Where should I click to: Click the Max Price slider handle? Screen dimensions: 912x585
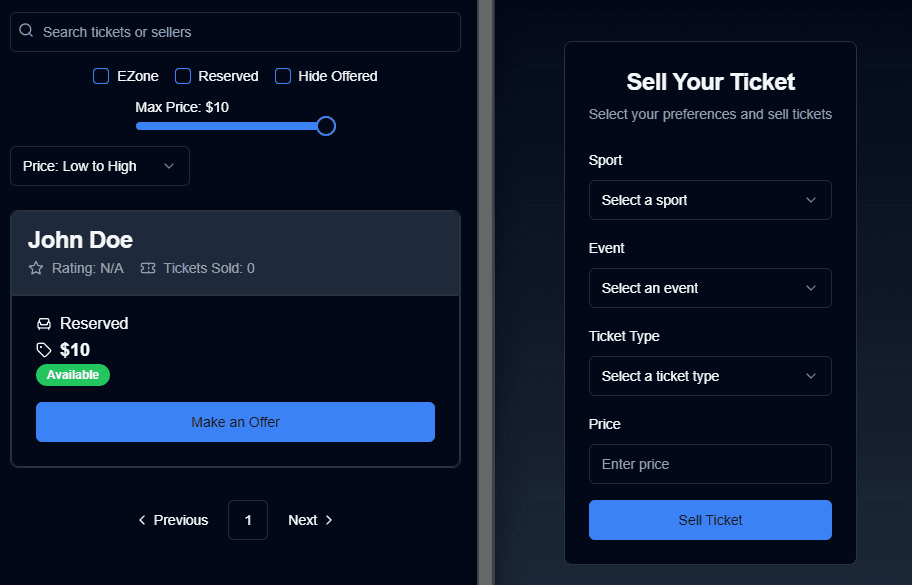pyautogui.click(x=326, y=126)
